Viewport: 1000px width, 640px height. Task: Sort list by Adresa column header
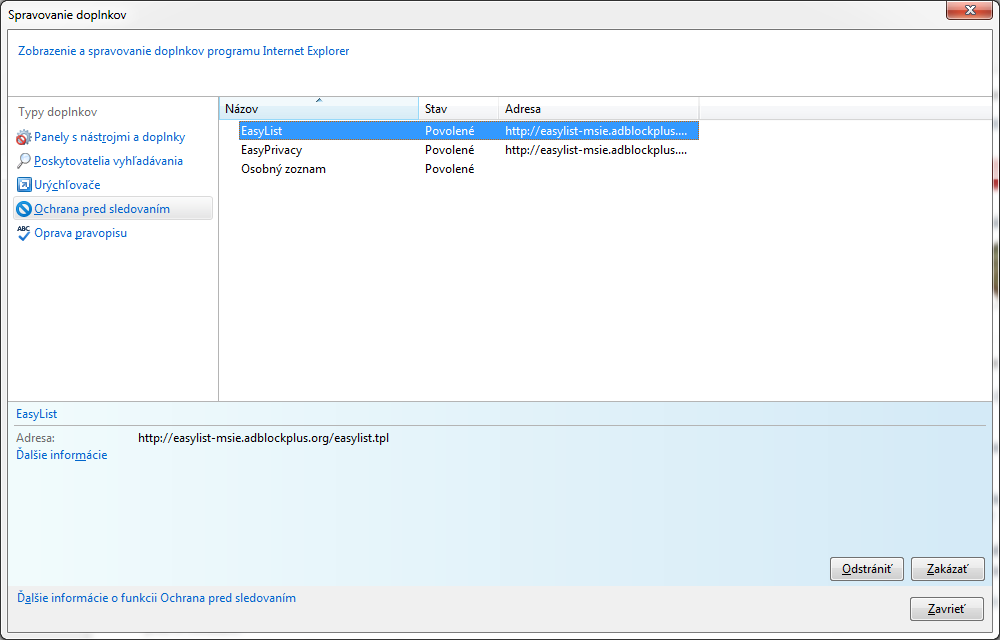click(598, 109)
